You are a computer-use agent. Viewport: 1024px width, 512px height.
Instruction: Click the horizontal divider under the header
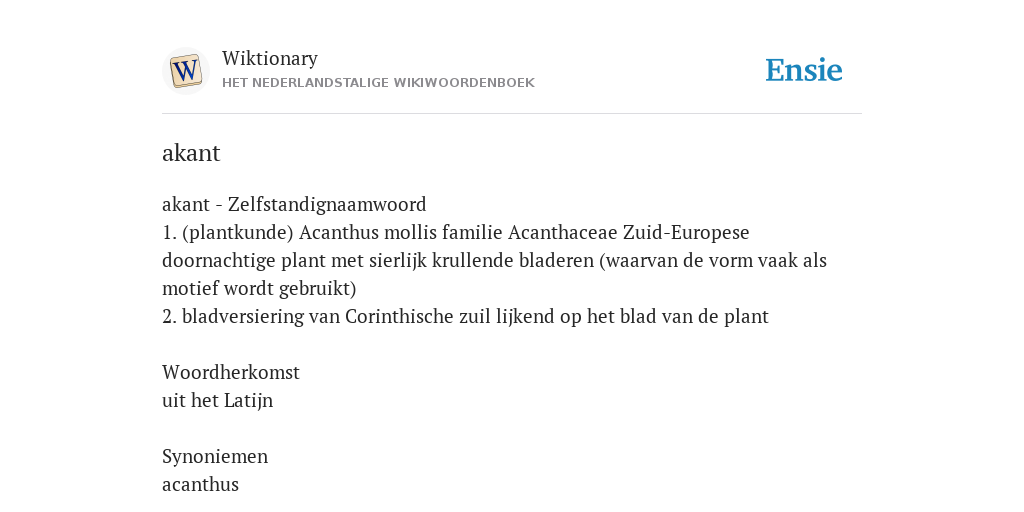click(512, 114)
